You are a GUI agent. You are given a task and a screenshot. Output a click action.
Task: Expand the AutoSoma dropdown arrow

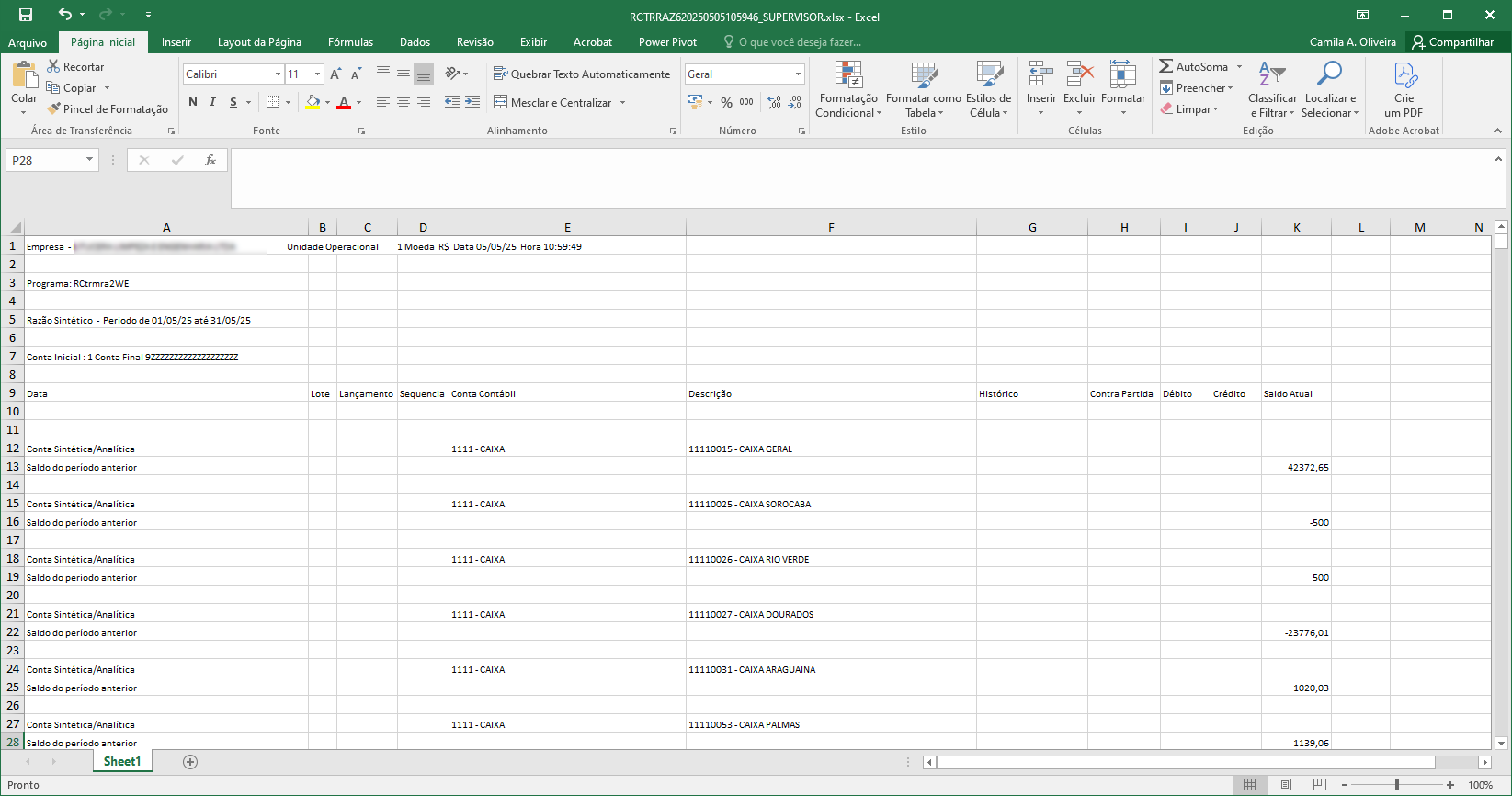(x=1239, y=66)
